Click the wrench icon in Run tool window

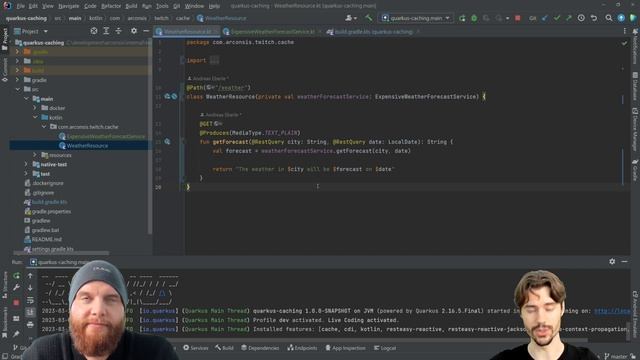[16, 288]
